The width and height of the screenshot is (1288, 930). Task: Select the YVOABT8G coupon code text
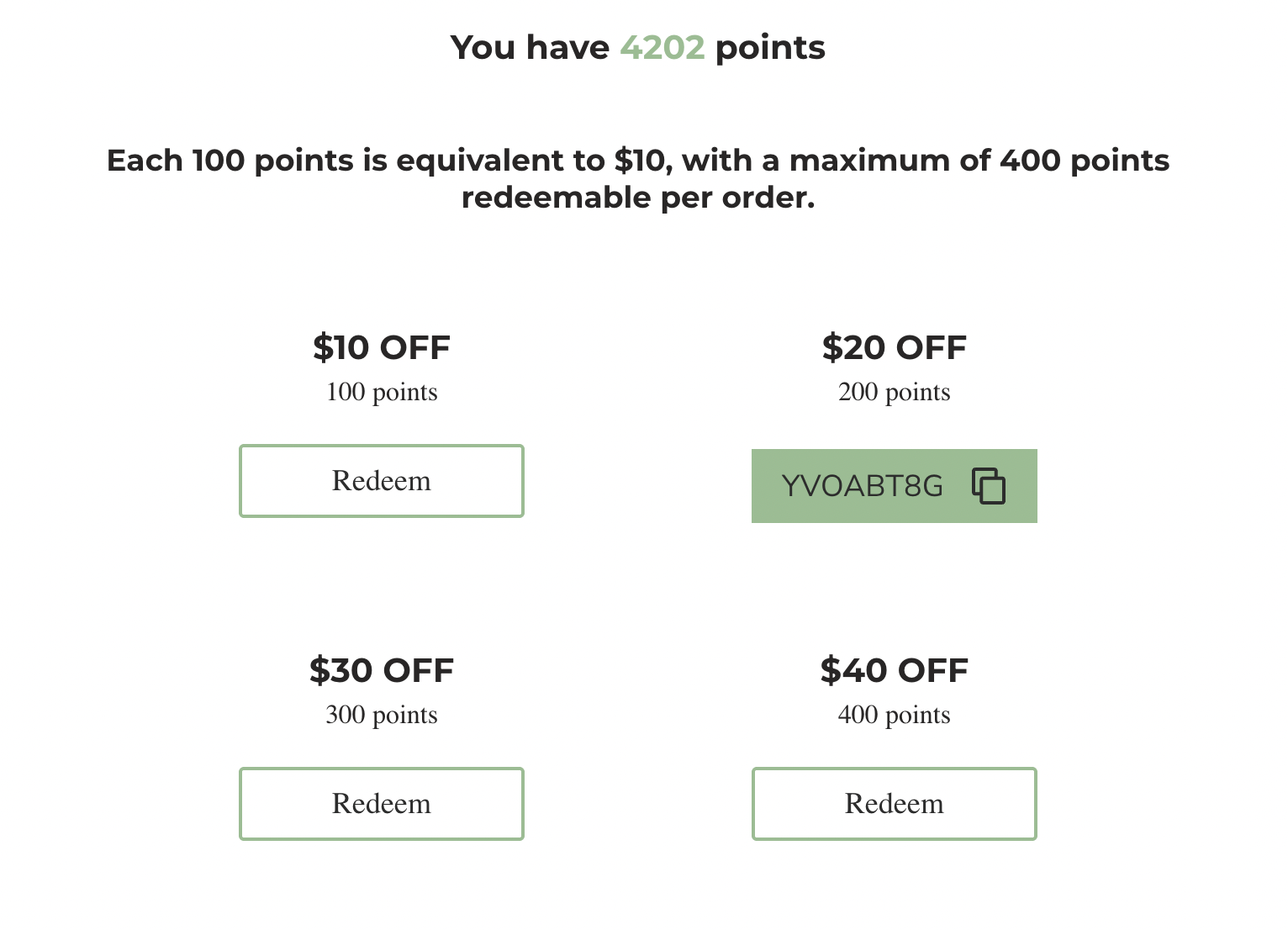(862, 486)
